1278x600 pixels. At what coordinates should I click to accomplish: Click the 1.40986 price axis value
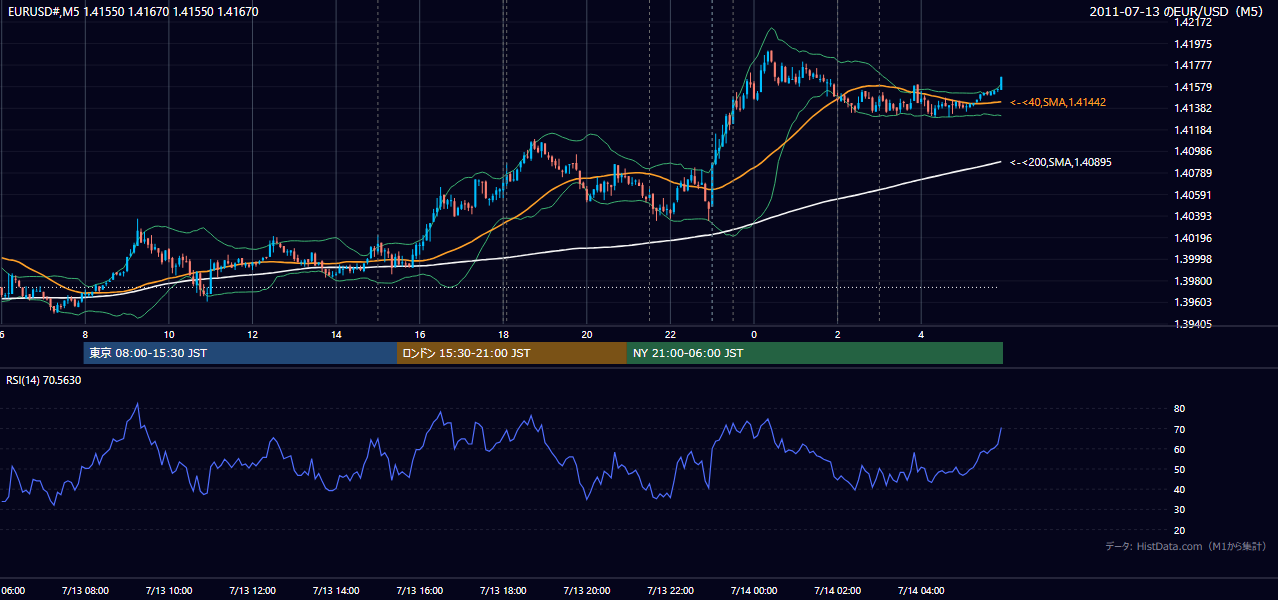click(x=1195, y=151)
